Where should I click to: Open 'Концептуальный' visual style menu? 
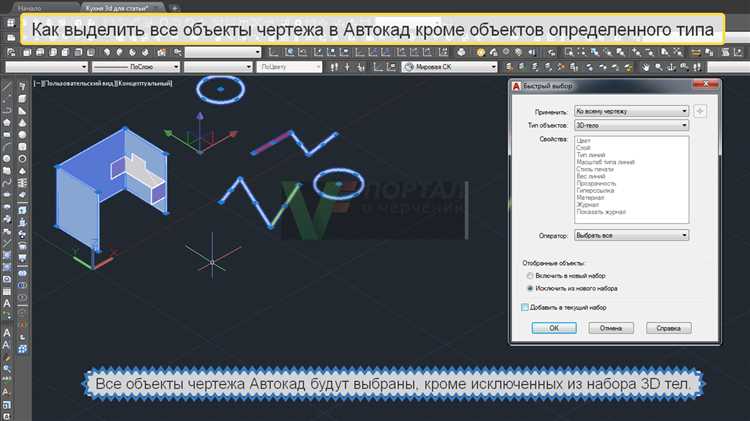tap(144, 83)
